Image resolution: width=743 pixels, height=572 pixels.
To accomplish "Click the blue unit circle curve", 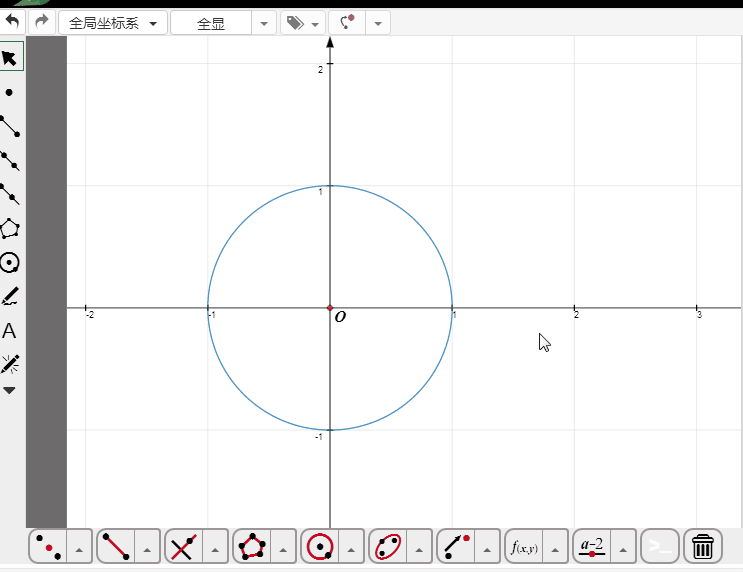I will pyautogui.click(x=417, y=222).
